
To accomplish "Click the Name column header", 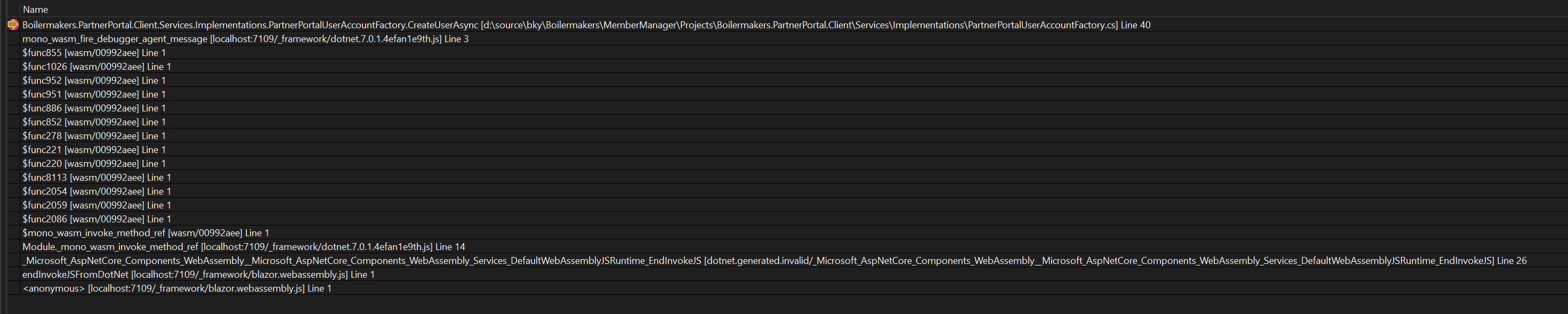I will pos(35,9).
